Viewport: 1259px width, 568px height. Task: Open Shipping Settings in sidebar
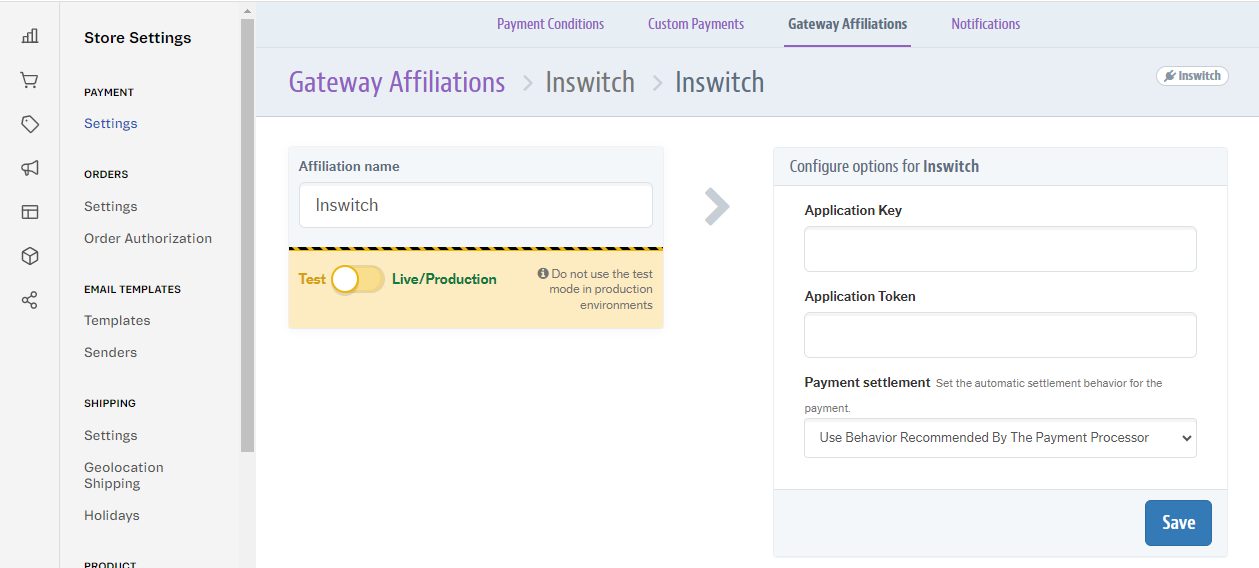click(x=111, y=436)
